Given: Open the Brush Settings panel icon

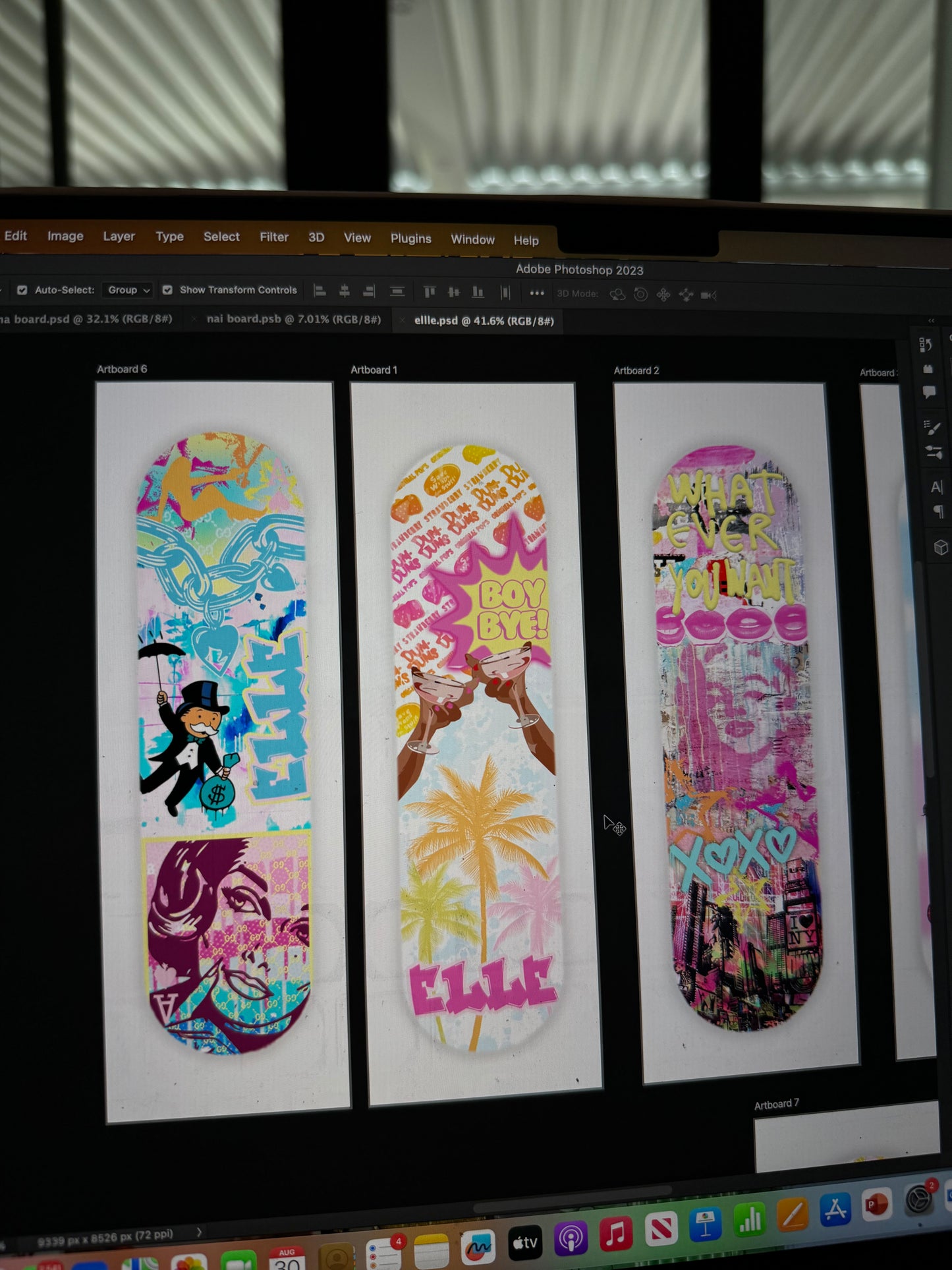Looking at the screenshot, I should [932, 428].
